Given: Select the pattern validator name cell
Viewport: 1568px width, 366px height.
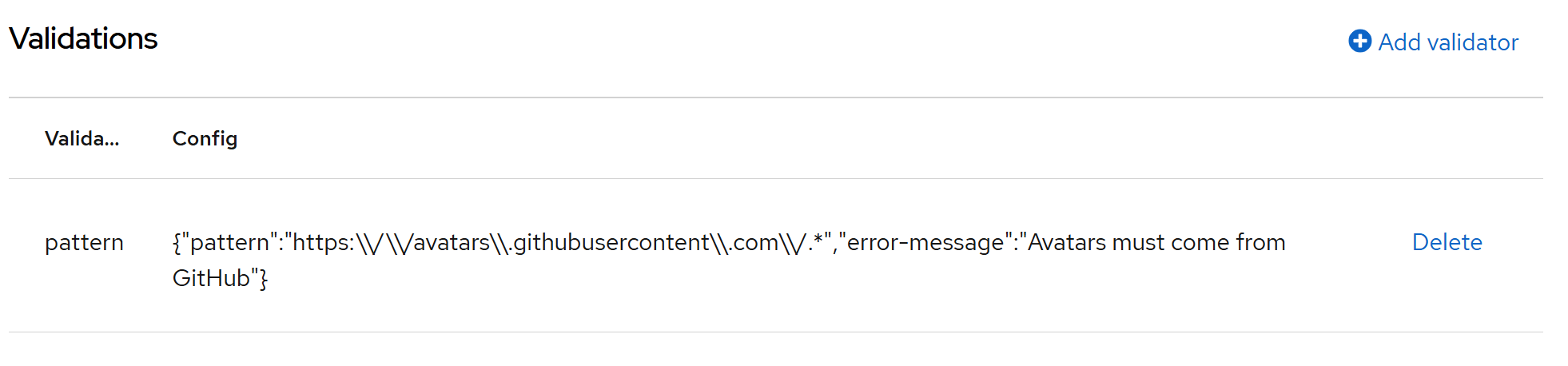Looking at the screenshot, I should (84, 242).
